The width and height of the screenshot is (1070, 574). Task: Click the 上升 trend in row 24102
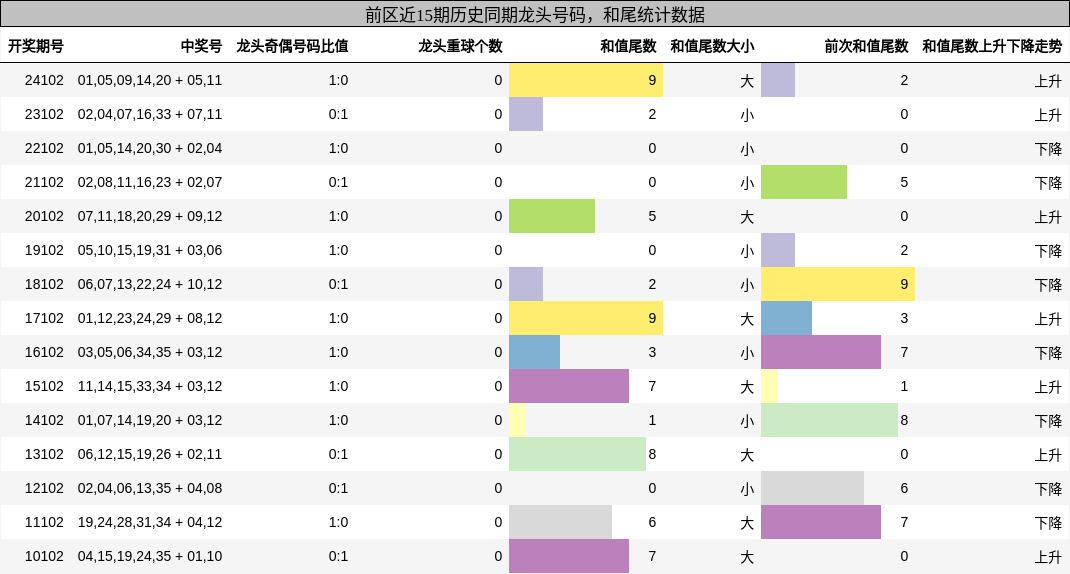pyautogui.click(x=1048, y=81)
